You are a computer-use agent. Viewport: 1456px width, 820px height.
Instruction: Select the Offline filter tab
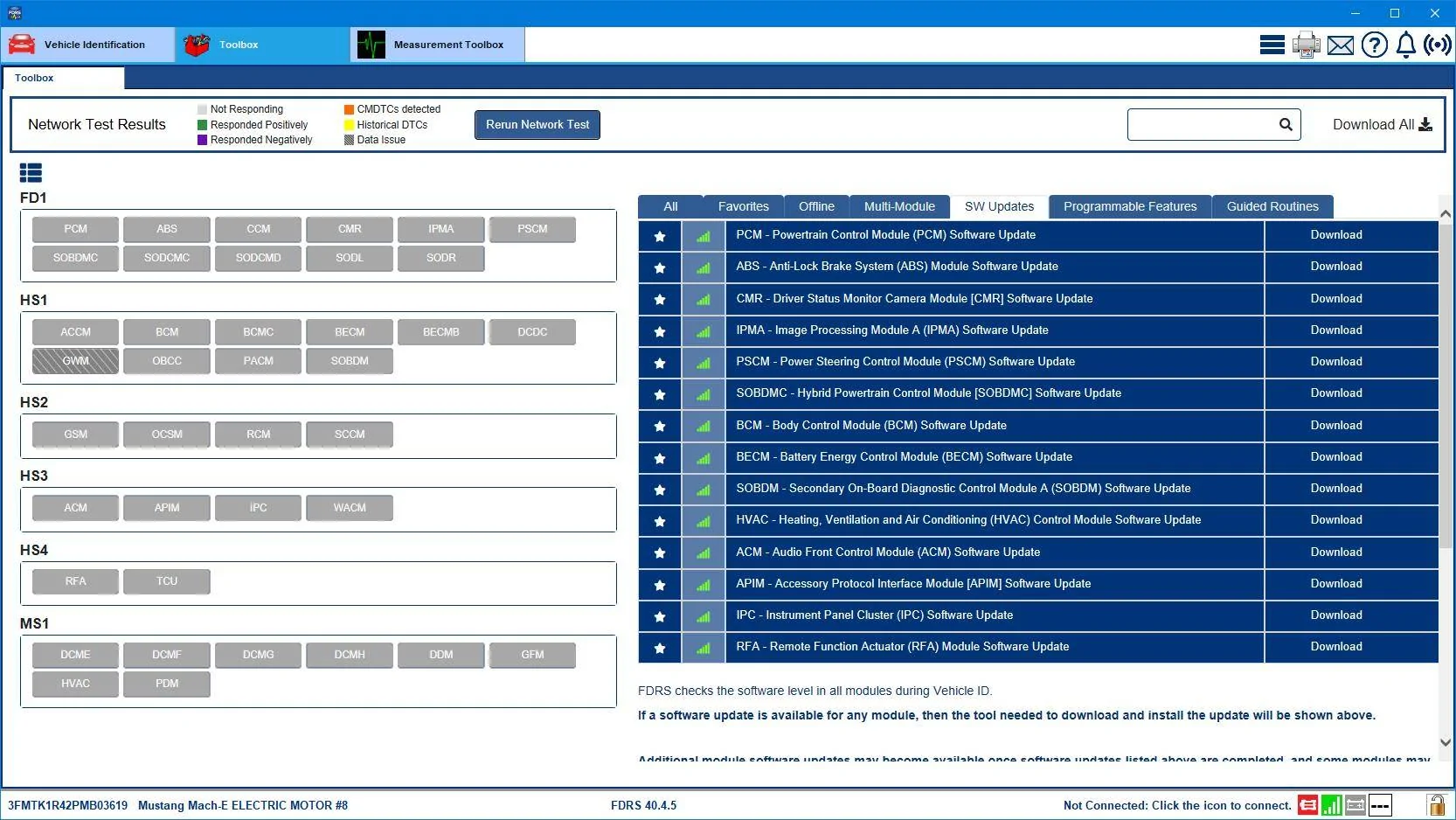[x=816, y=206]
